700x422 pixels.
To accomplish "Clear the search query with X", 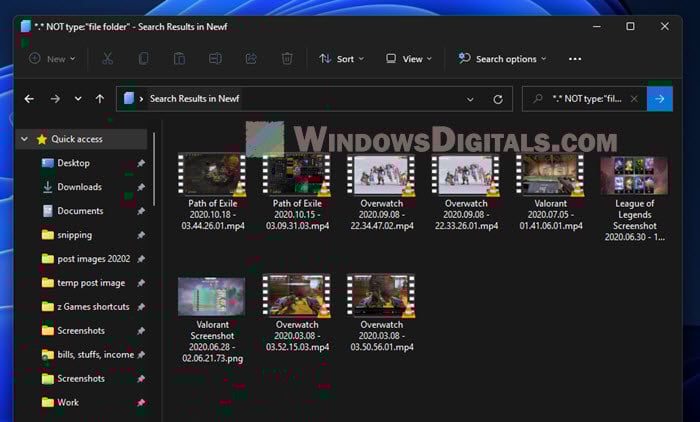I will tap(634, 99).
